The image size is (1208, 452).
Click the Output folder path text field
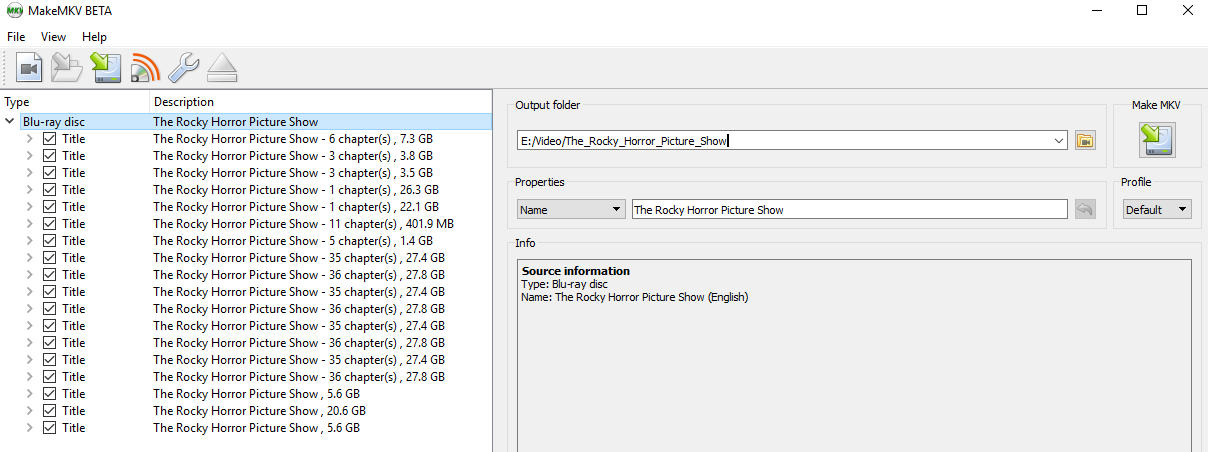784,141
